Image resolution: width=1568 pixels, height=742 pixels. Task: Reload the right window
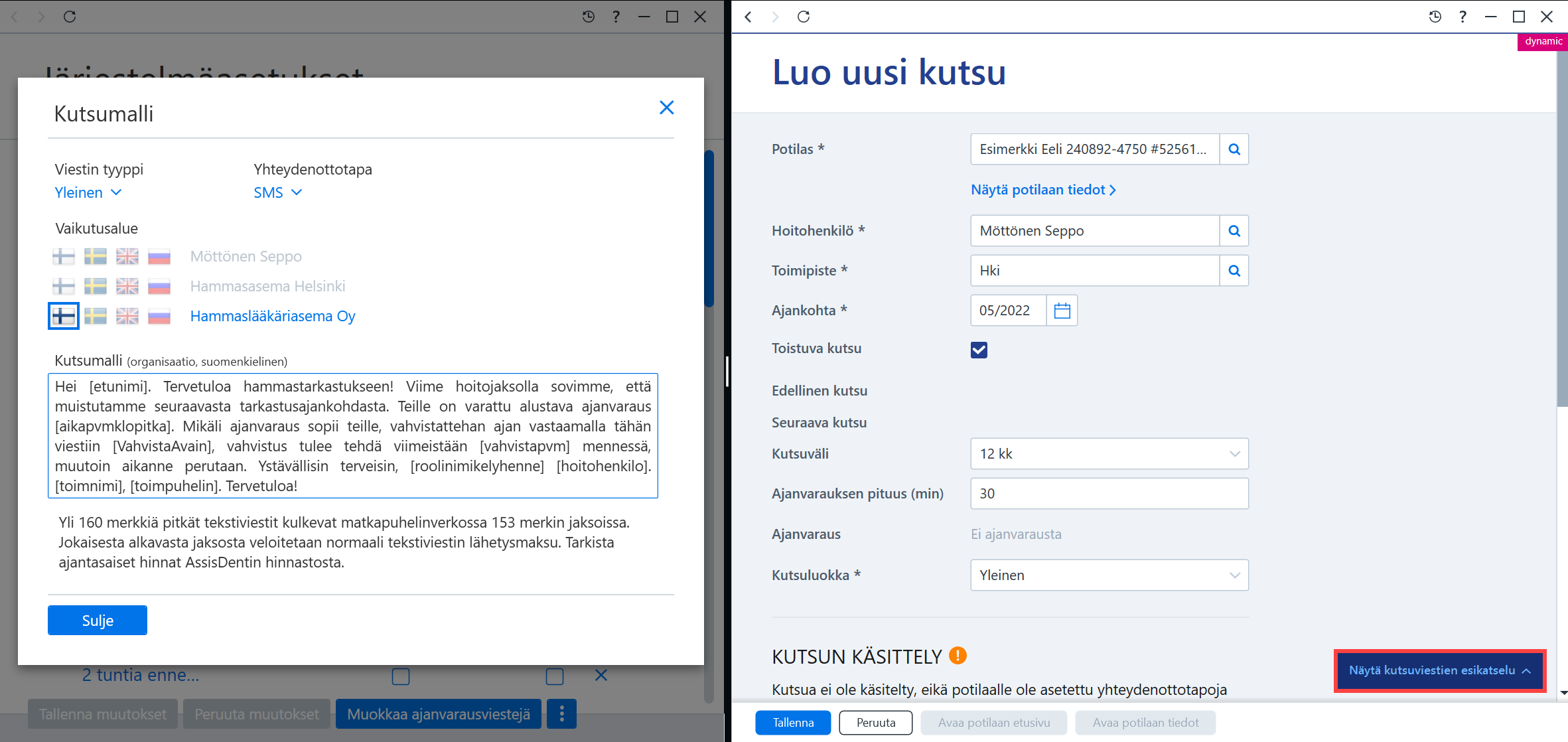[x=804, y=17]
